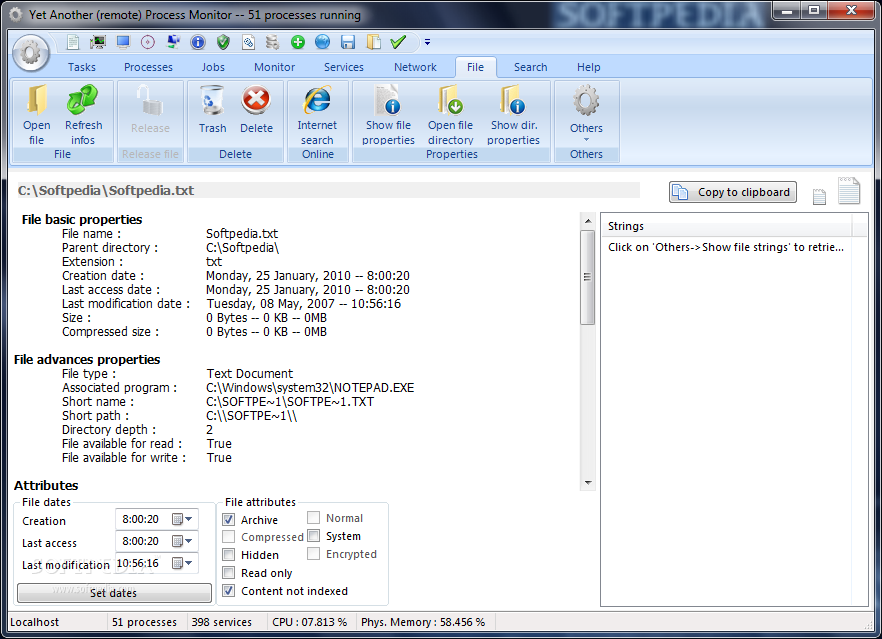Switch to the Services tab
Screen dimensions: 882x639
point(344,67)
